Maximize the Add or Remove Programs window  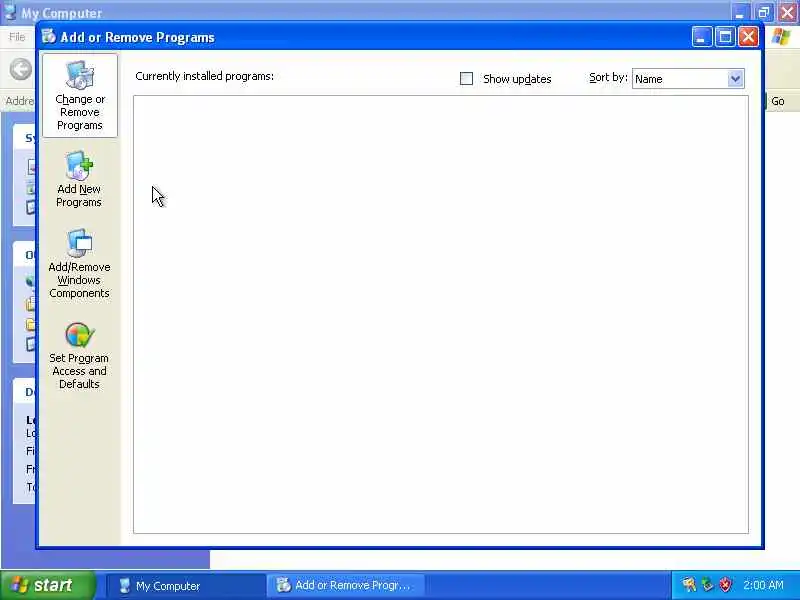pos(725,37)
